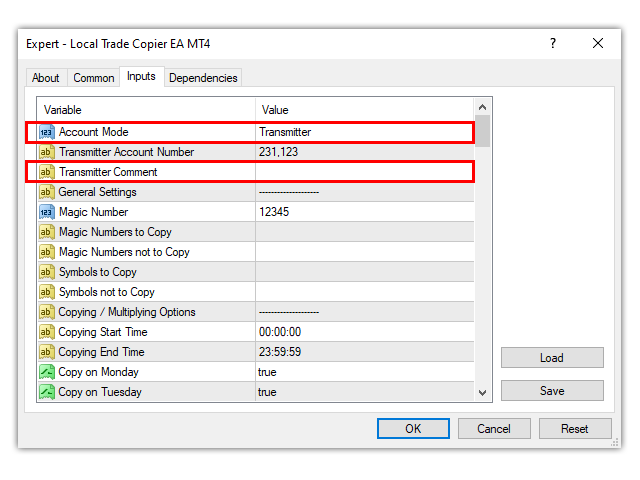640x480 pixels.
Task: Click the Copy on Monday boolean icon
Action: click(x=46, y=372)
